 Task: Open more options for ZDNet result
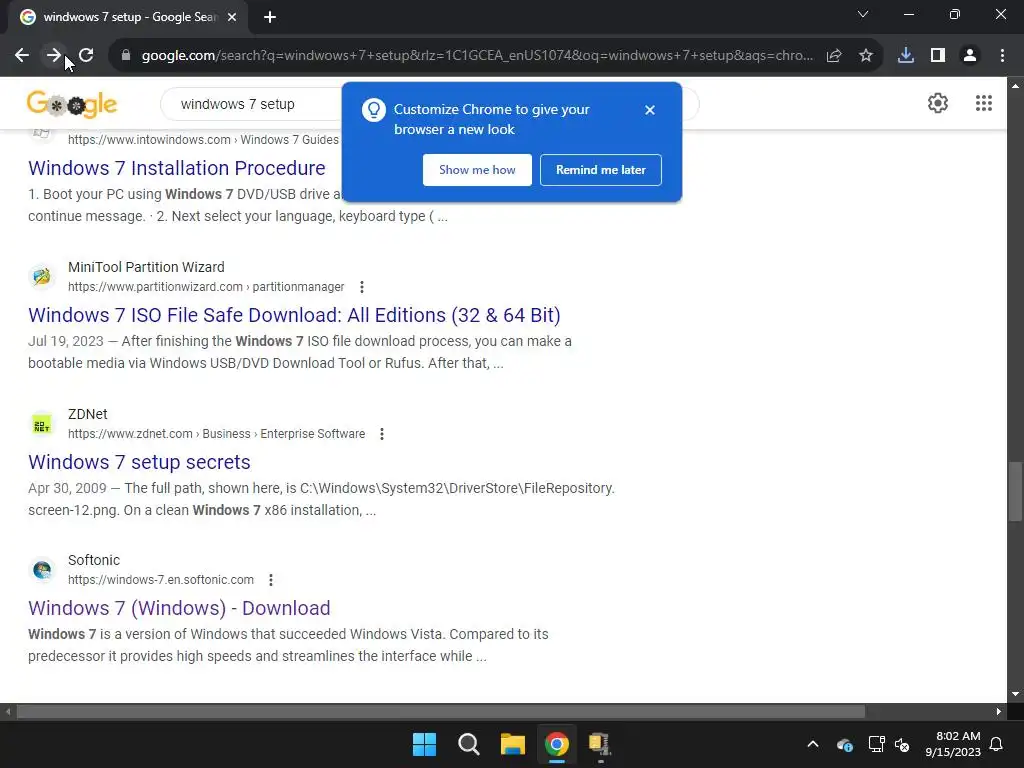click(x=382, y=434)
